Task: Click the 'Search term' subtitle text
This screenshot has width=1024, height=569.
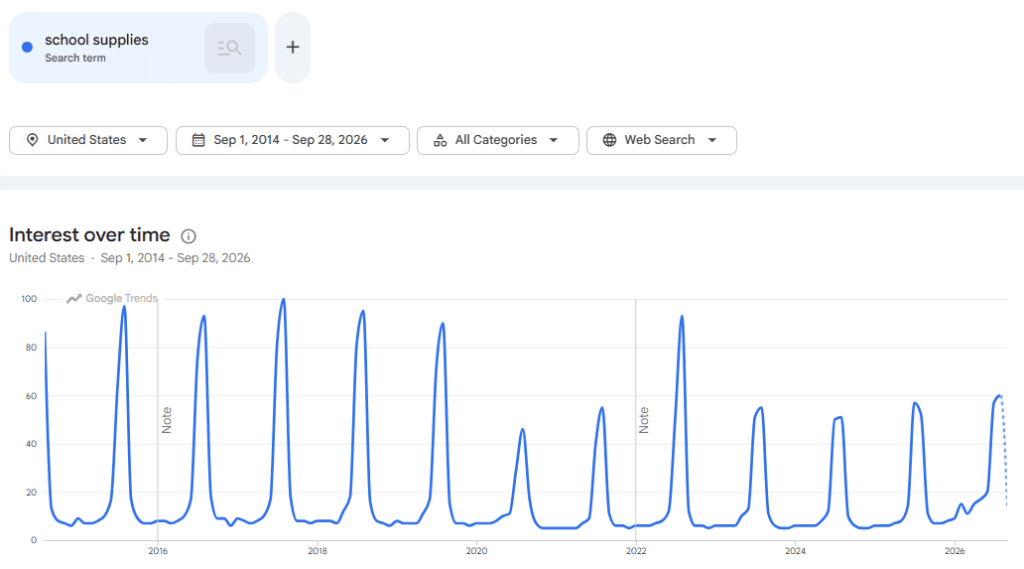Action: coord(75,58)
